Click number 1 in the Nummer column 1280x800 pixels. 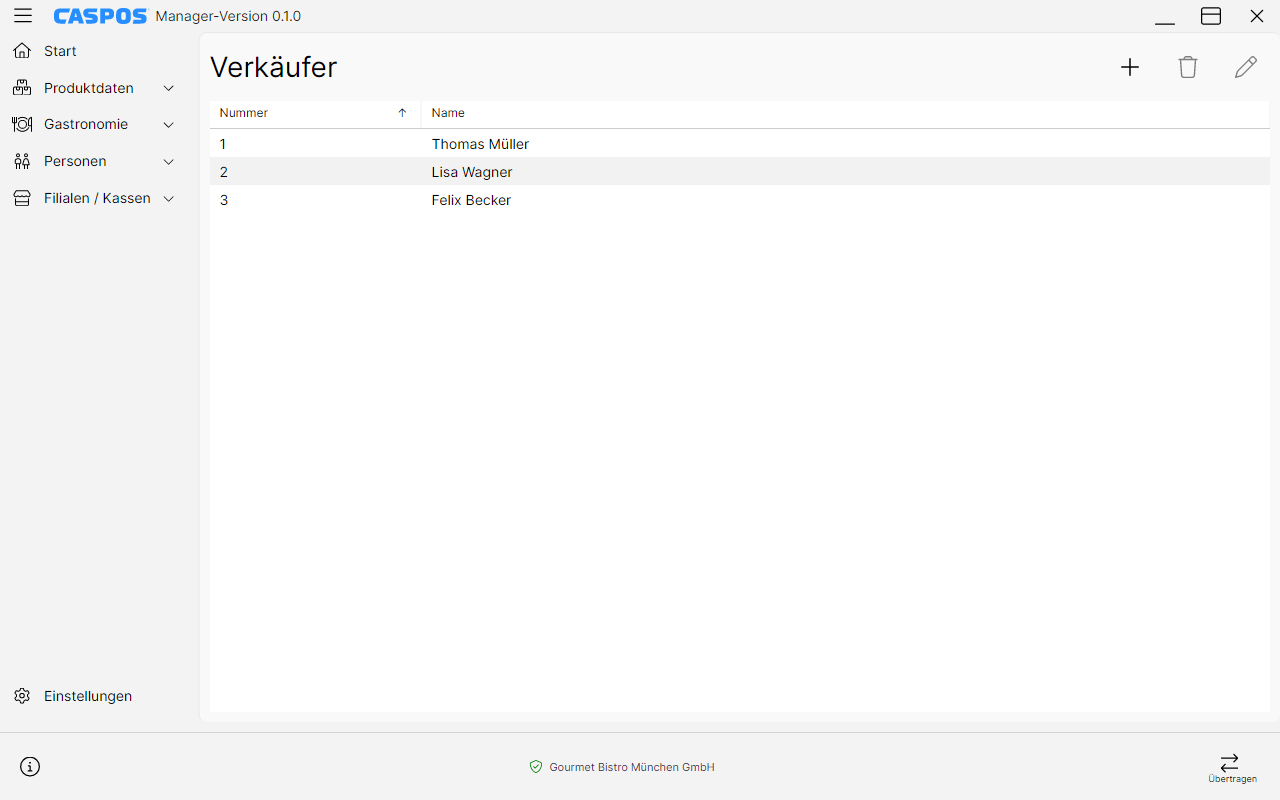[223, 144]
